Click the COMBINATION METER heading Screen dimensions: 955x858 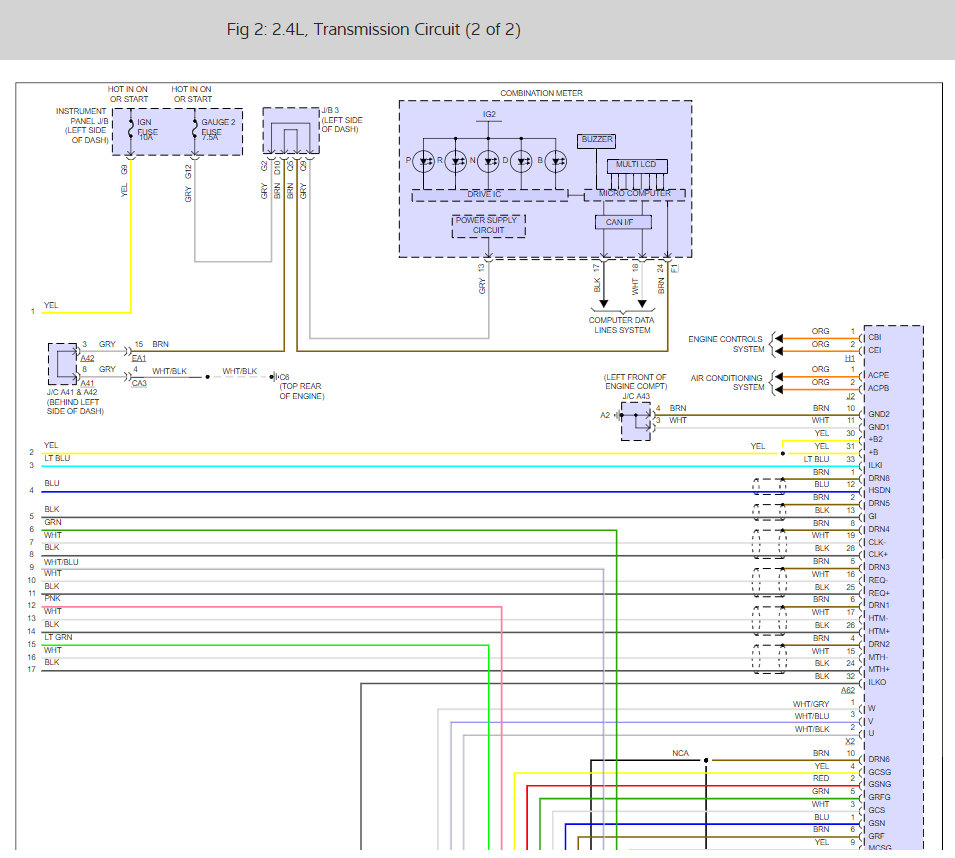pyautogui.click(x=541, y=93)
